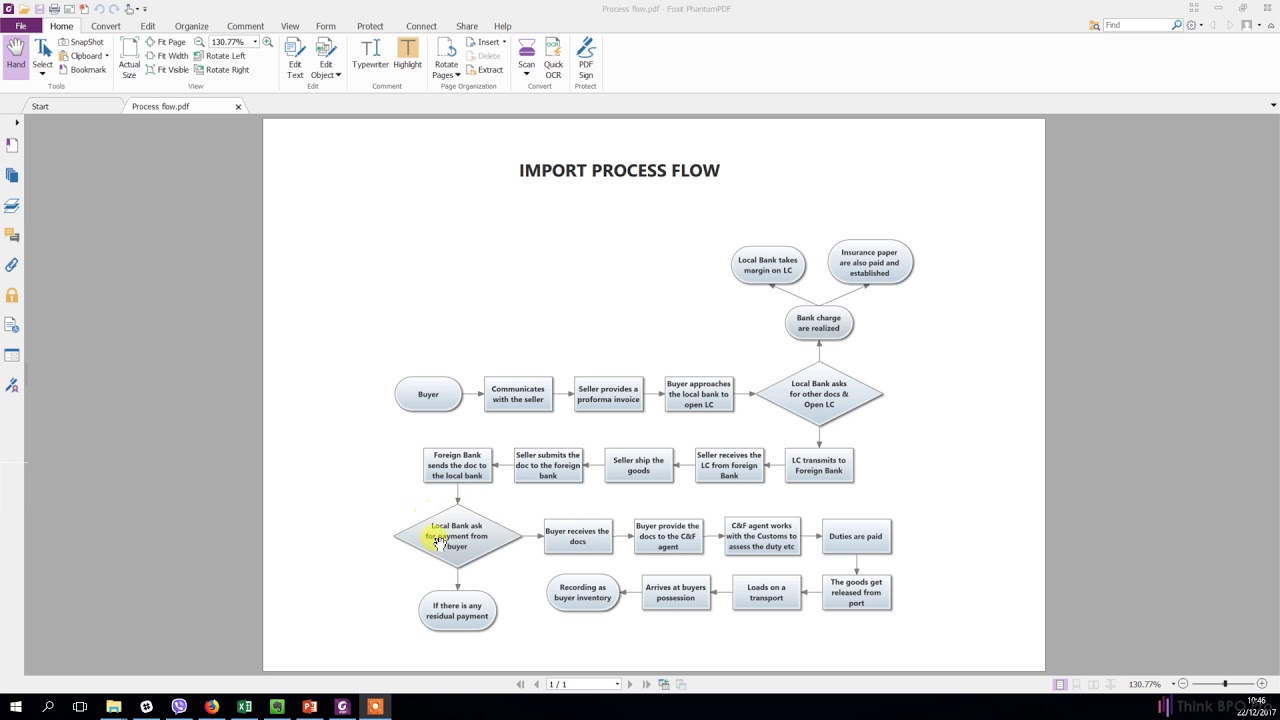Choose the Typewriter comment tool
Viewport: 1280px width, 720px height.
370,55
